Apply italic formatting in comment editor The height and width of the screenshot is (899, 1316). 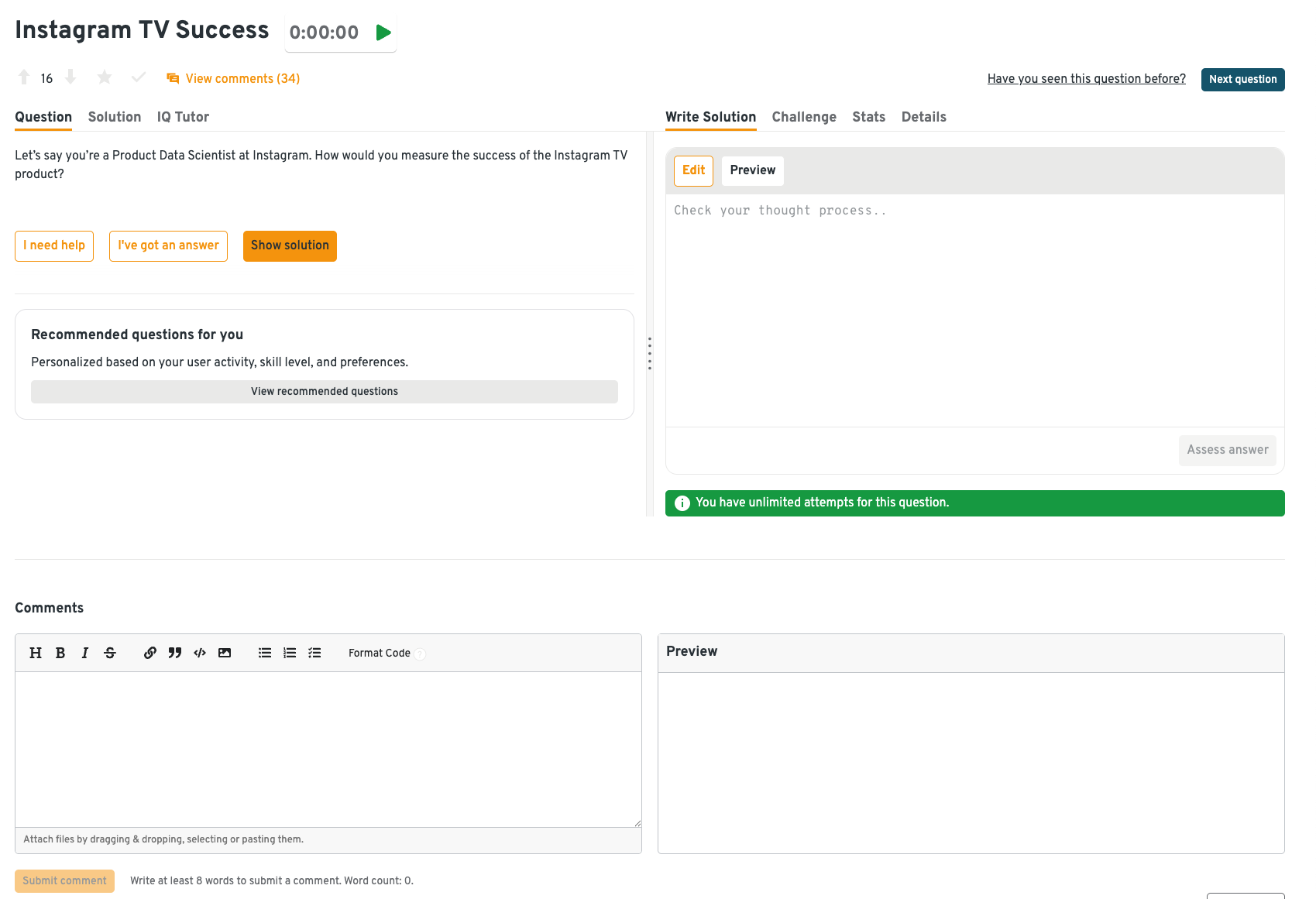point(85,653)
